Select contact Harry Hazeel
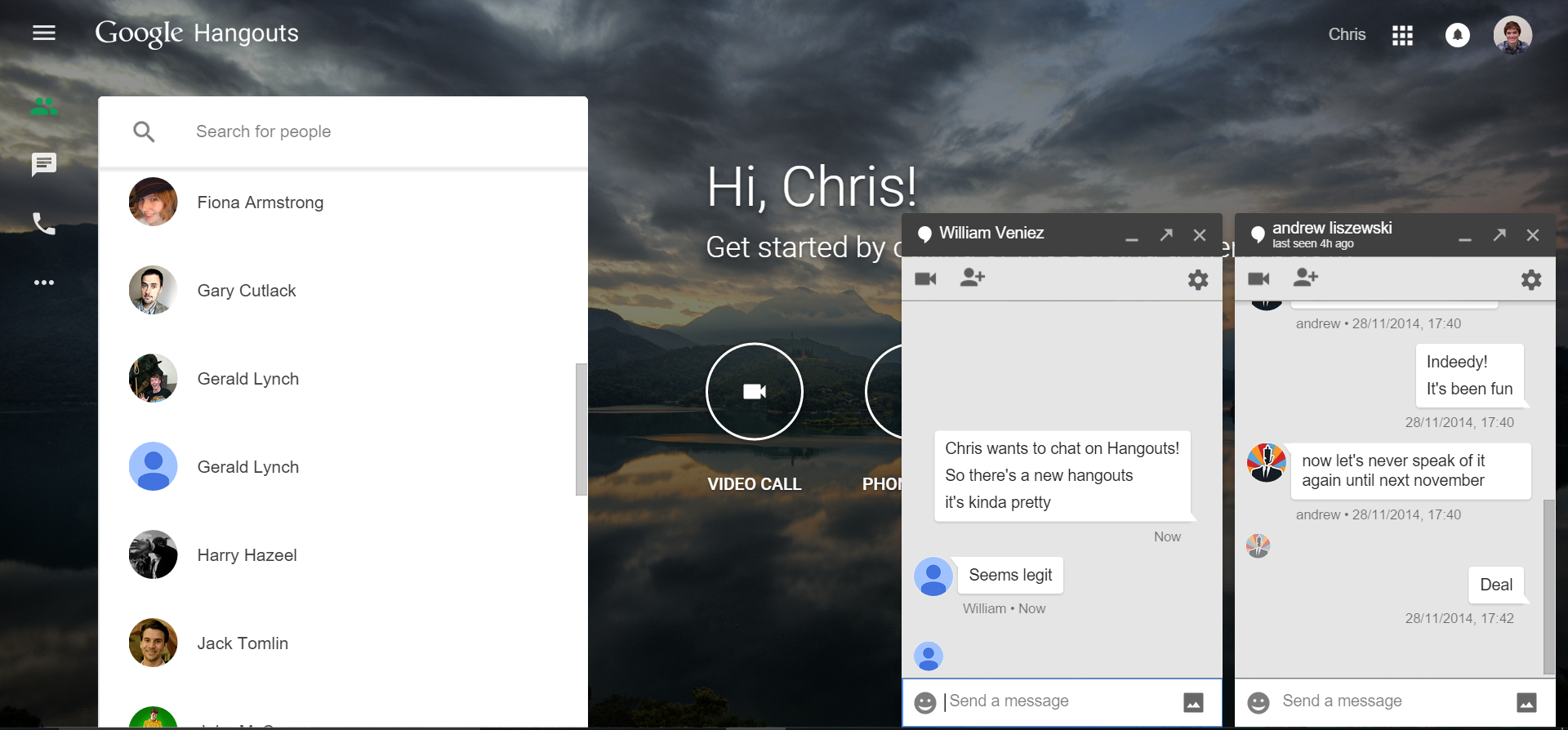 [x=343, y=555]
